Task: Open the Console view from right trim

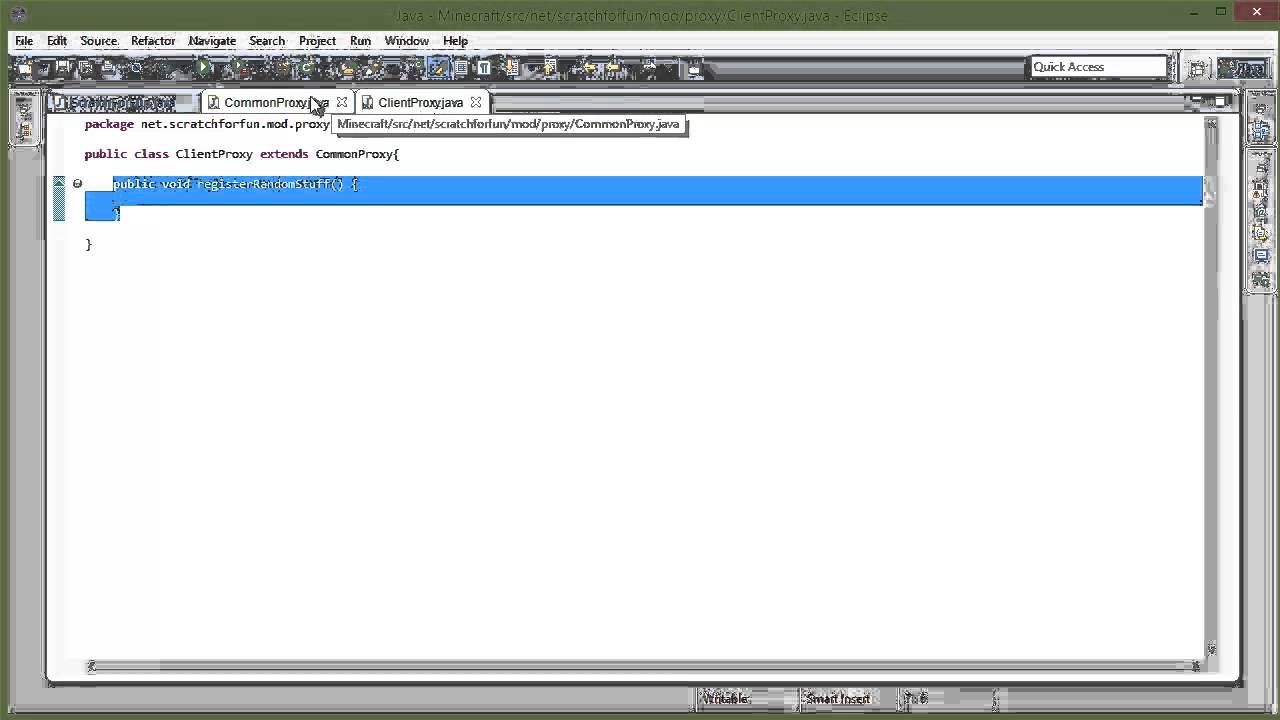Action: (x=1261, y=255)
